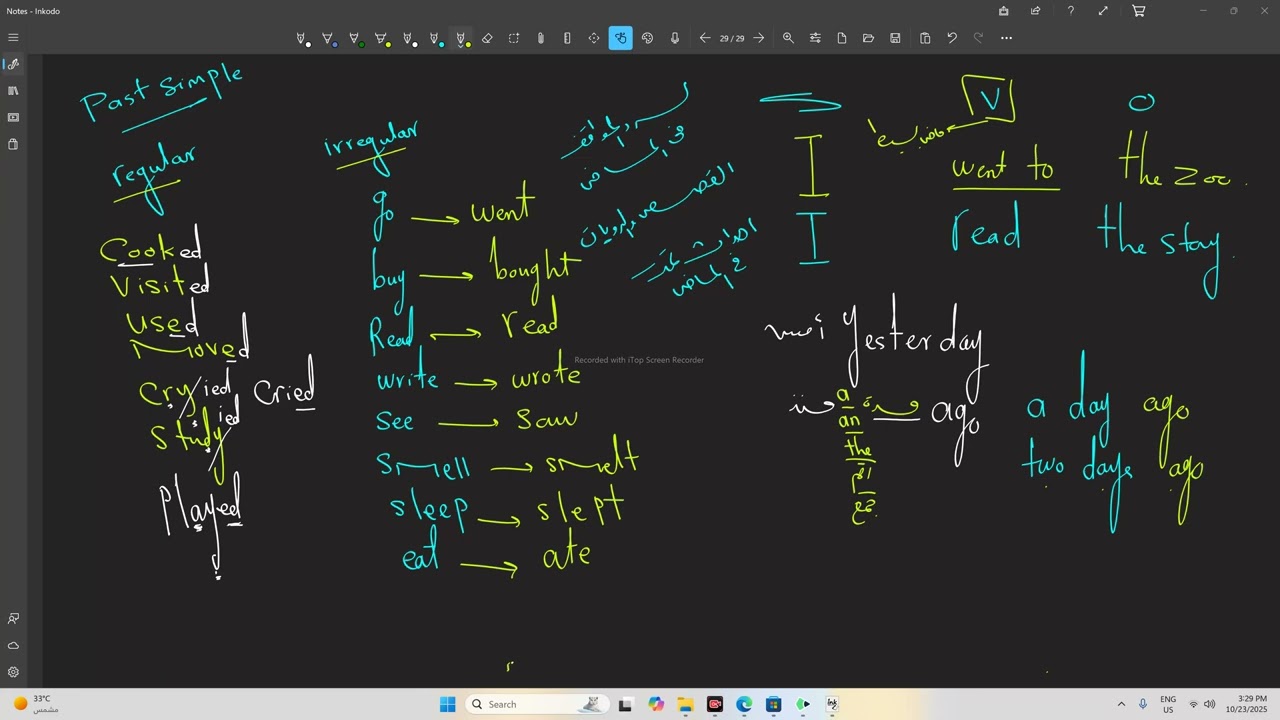Select the first white pen
1280x720 pixels.
coord(302,38)
